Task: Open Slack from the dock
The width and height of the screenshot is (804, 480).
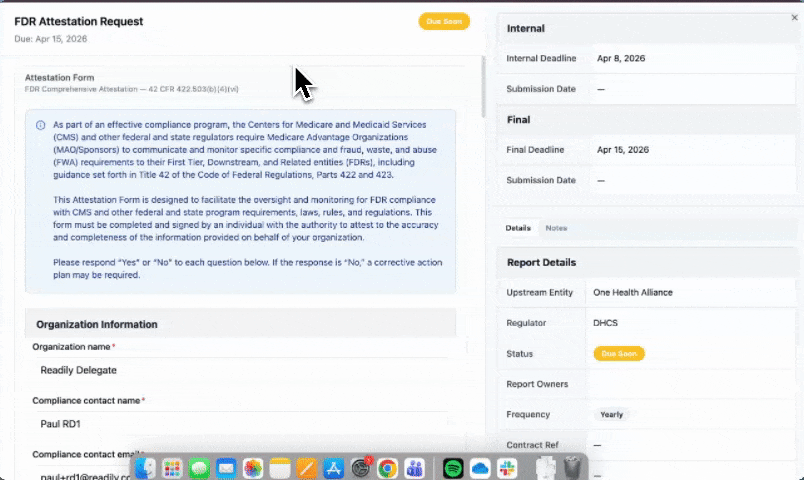Action: [507, 468]
